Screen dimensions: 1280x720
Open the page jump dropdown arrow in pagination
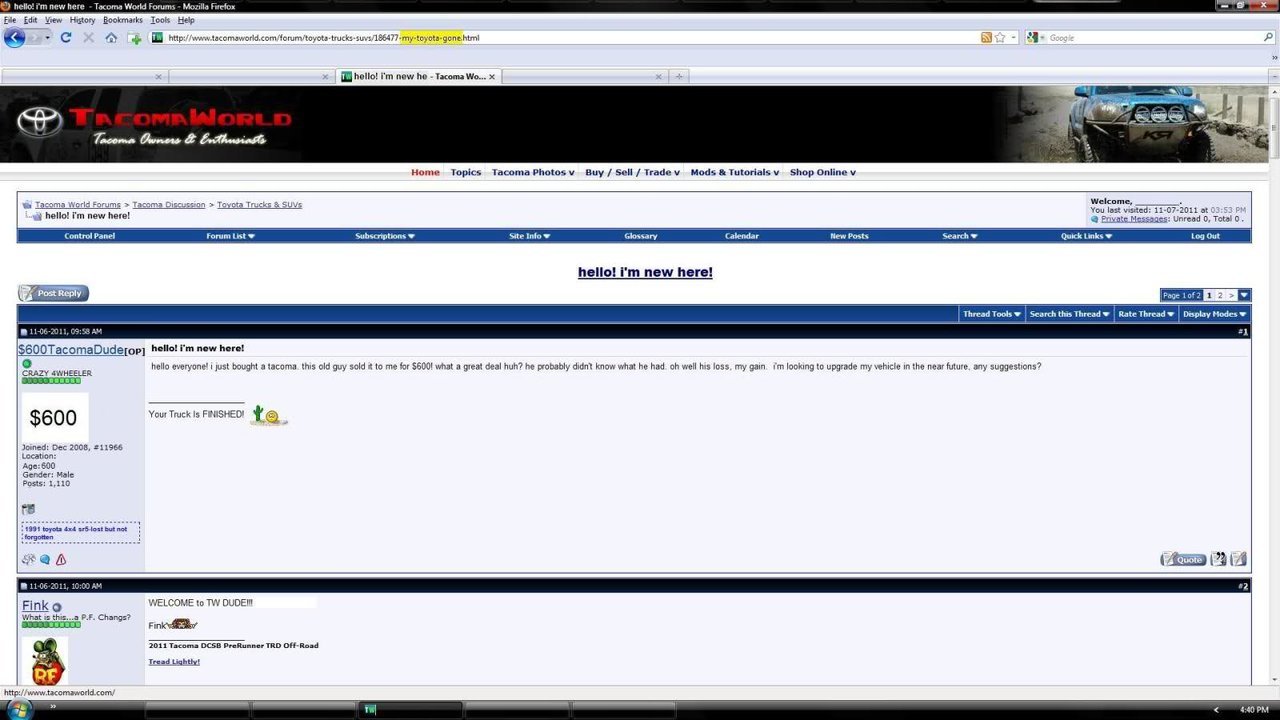click(1244, 295)
